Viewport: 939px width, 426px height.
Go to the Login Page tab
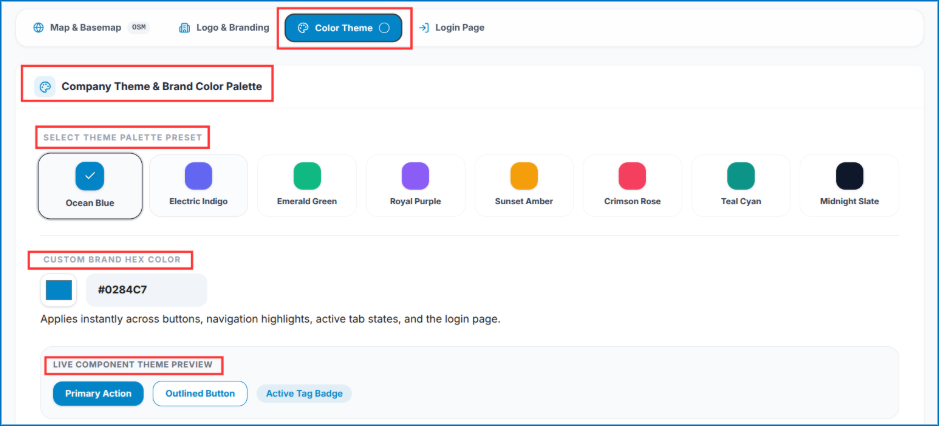point(452,28)
